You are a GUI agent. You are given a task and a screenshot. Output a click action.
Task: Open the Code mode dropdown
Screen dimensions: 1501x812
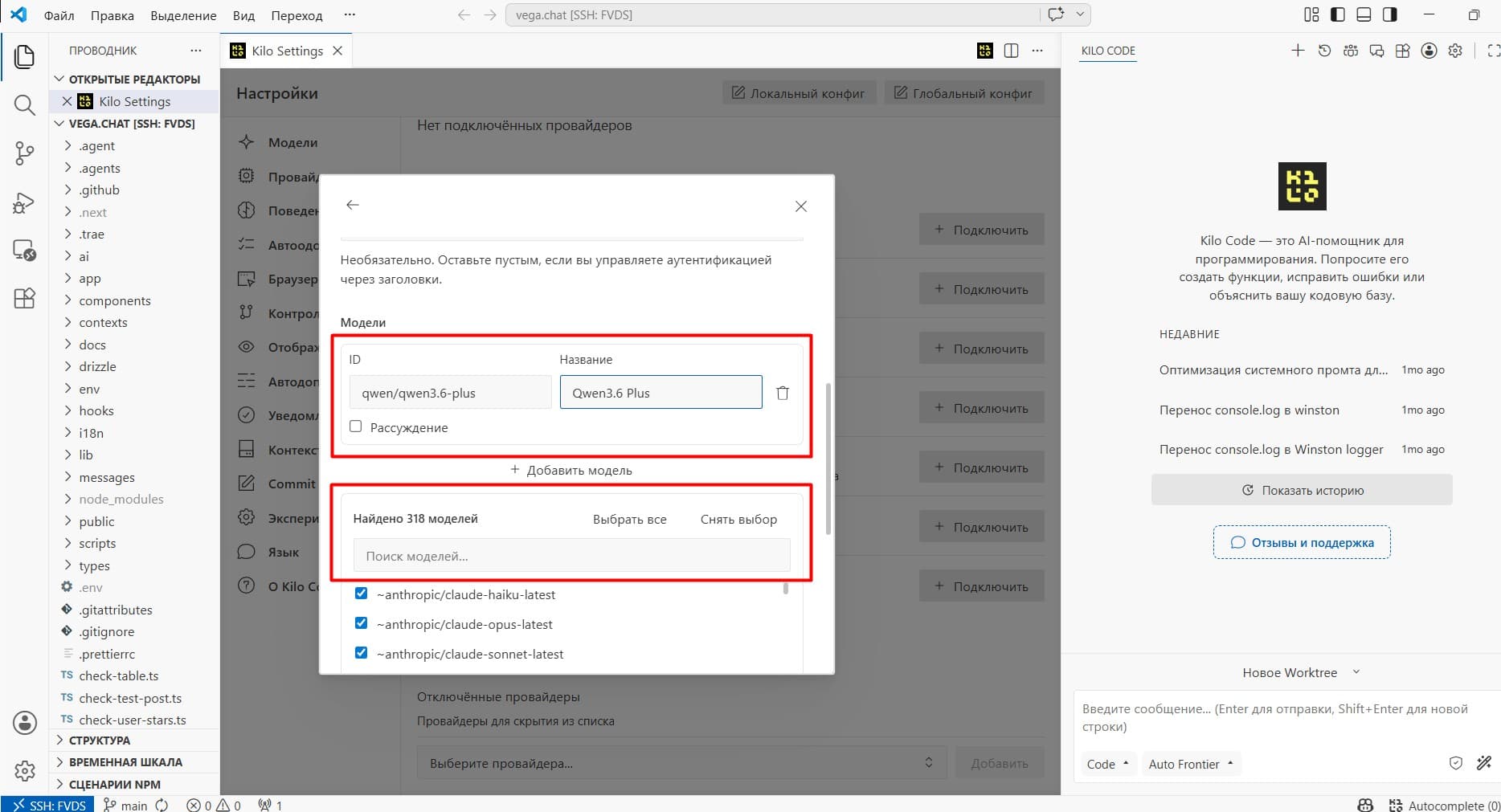(1107, 764)
